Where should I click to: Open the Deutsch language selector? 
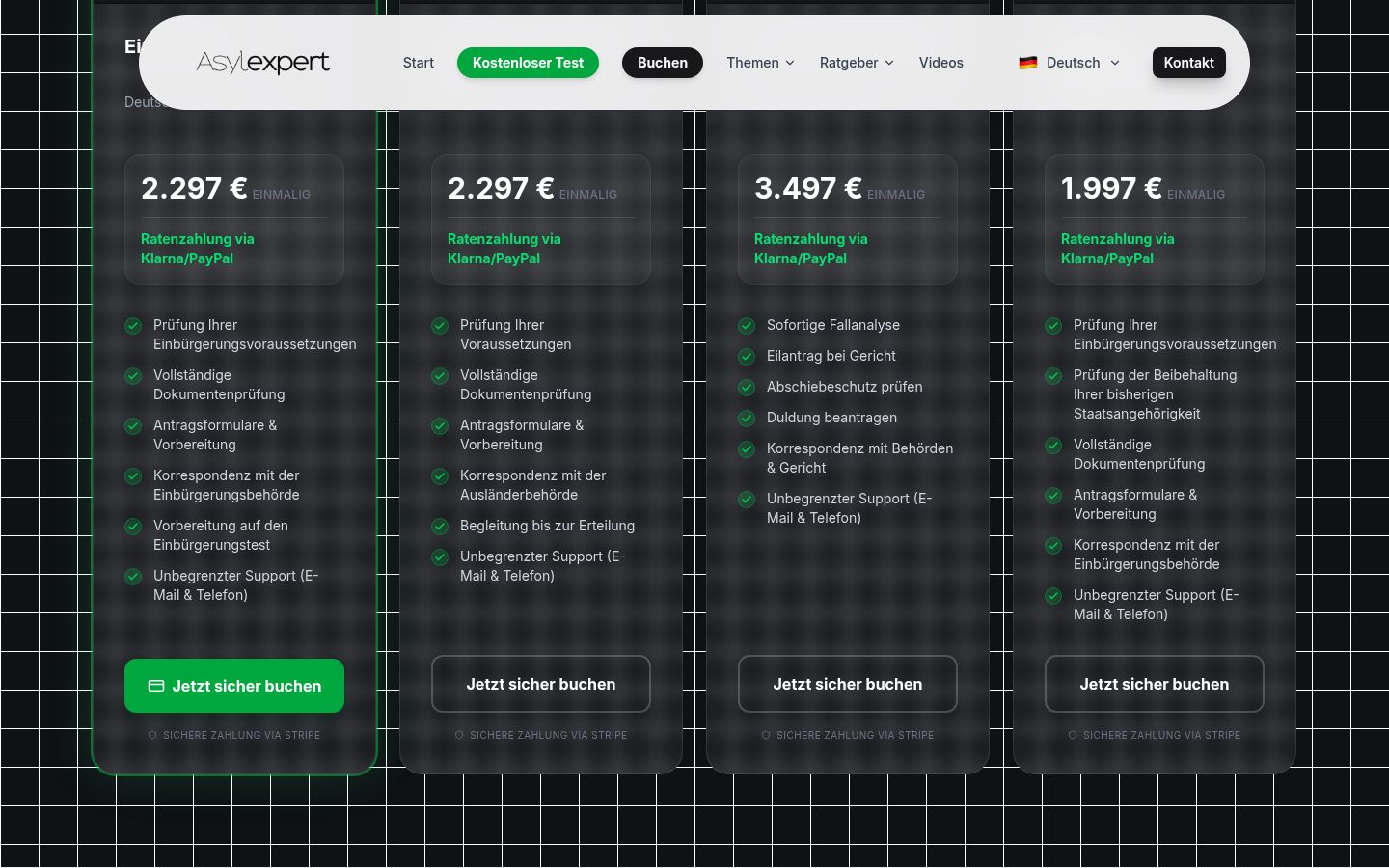pos(1070,63)
